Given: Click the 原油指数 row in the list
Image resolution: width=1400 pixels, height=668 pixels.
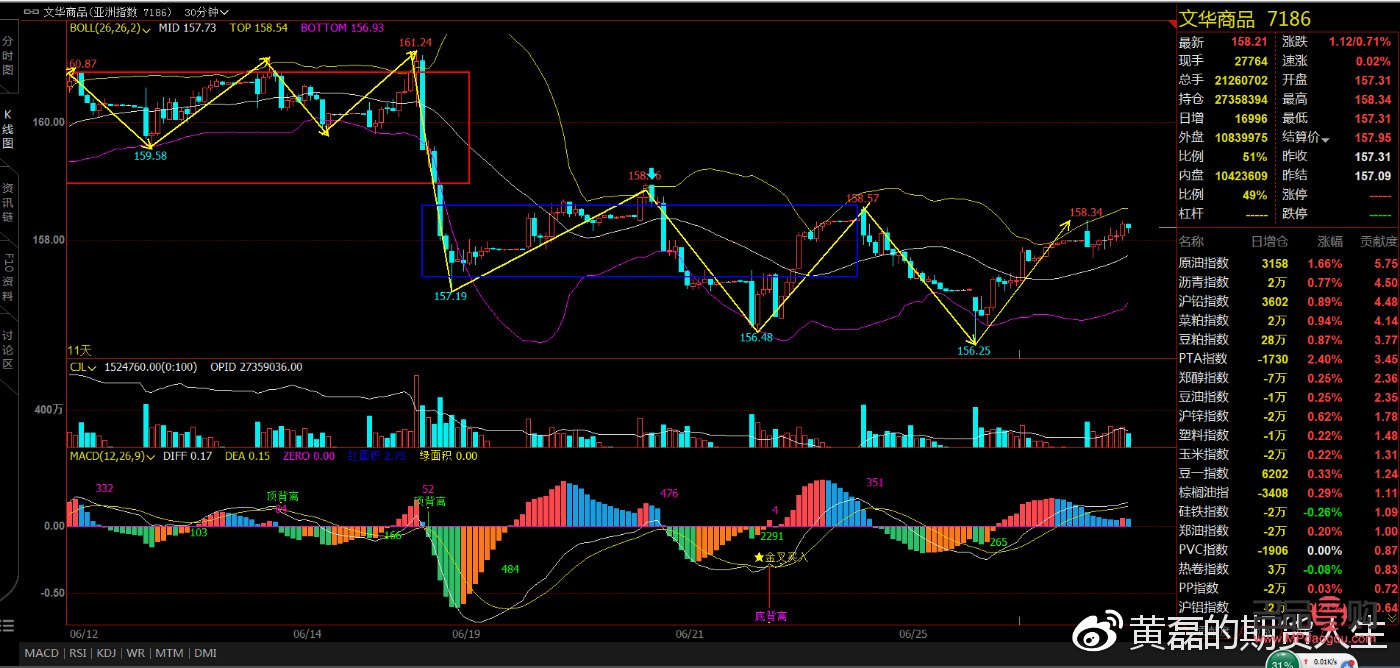Looking at the screenshot, I should (x=1203, y=264).
